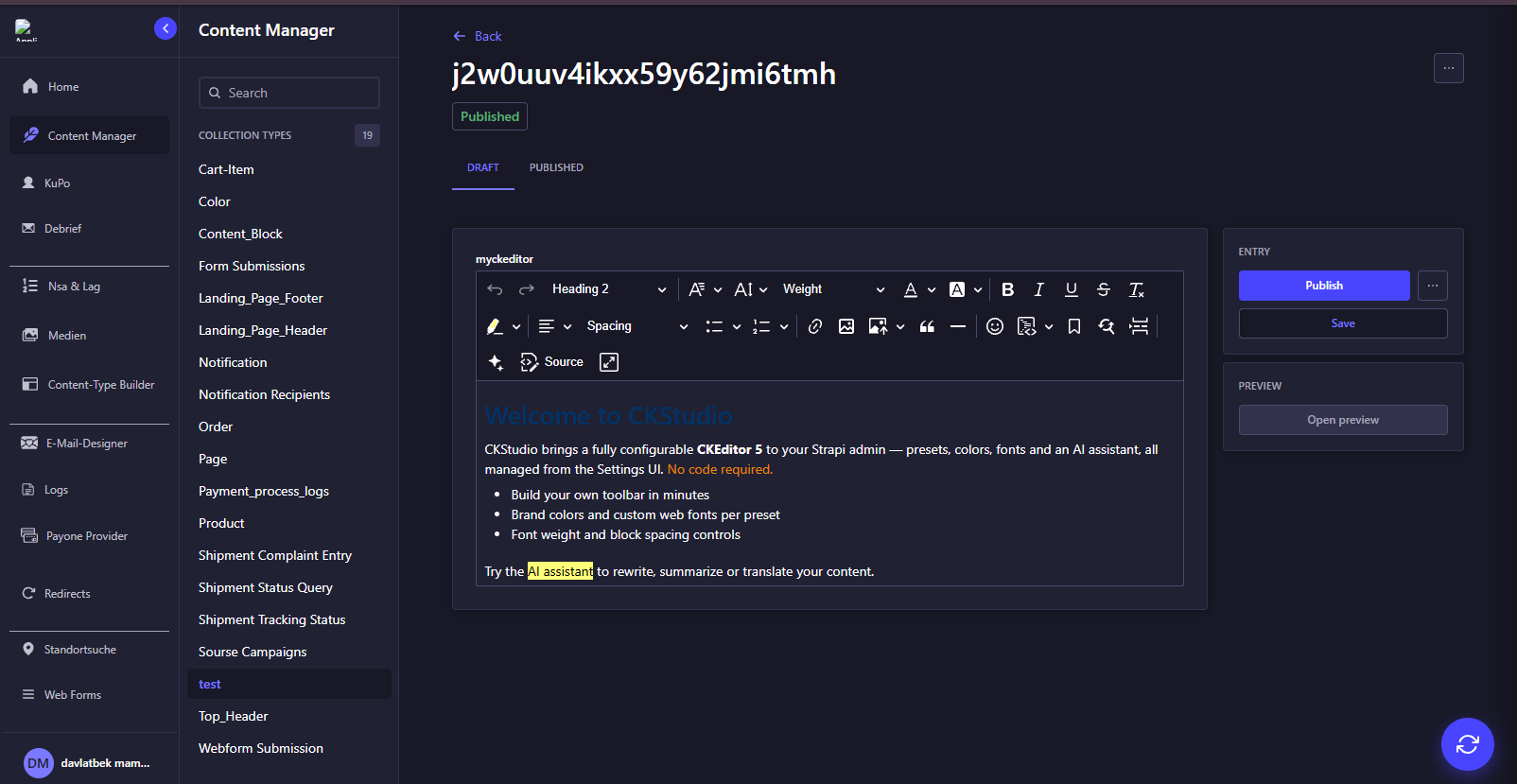Toggle underline formatting in the editor toolbar
The image size is (1517, 784).
(1072, 289)
